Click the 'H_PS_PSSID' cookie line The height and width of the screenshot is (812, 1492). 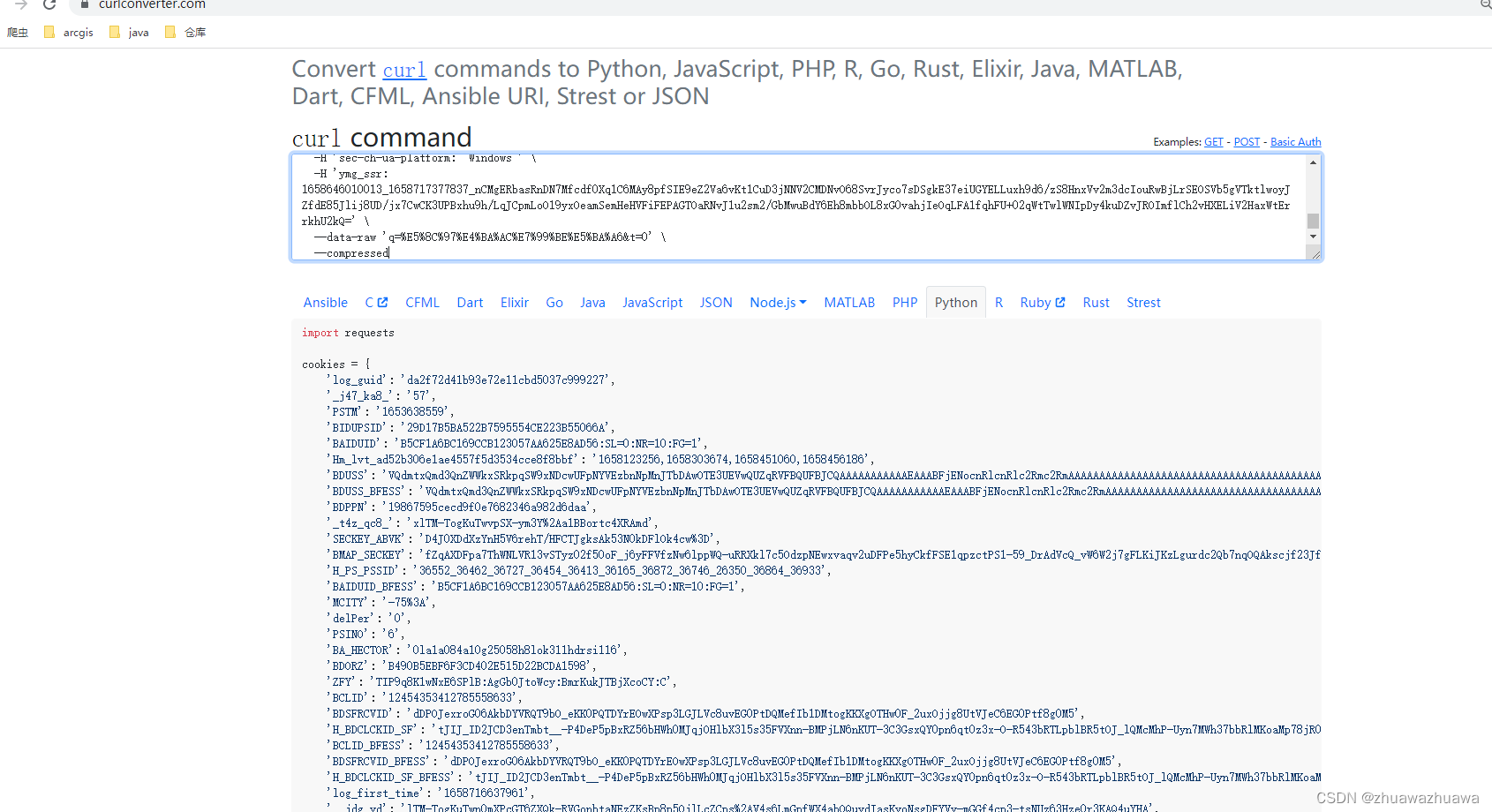[x=578, y=571]
